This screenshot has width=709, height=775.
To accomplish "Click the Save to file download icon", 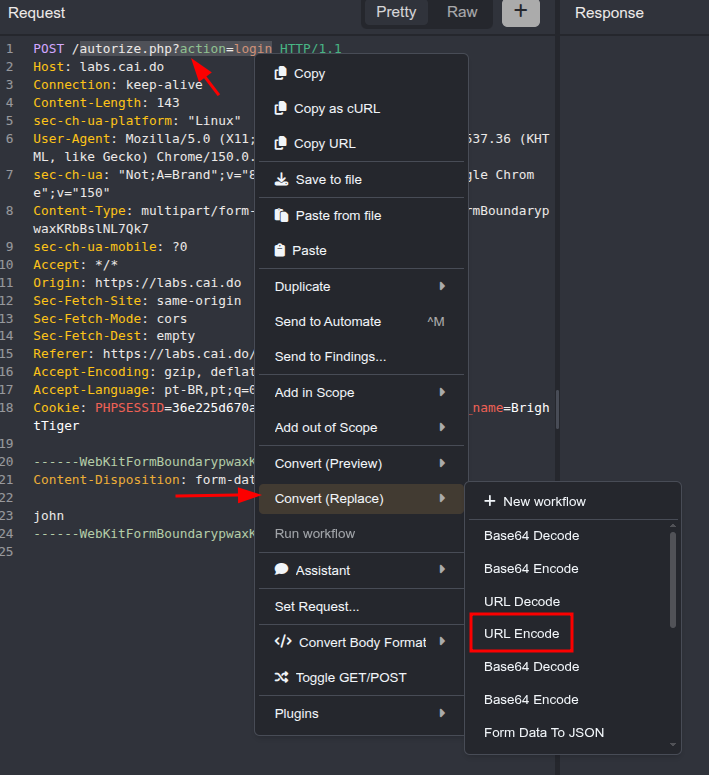I will pos(281,179).
